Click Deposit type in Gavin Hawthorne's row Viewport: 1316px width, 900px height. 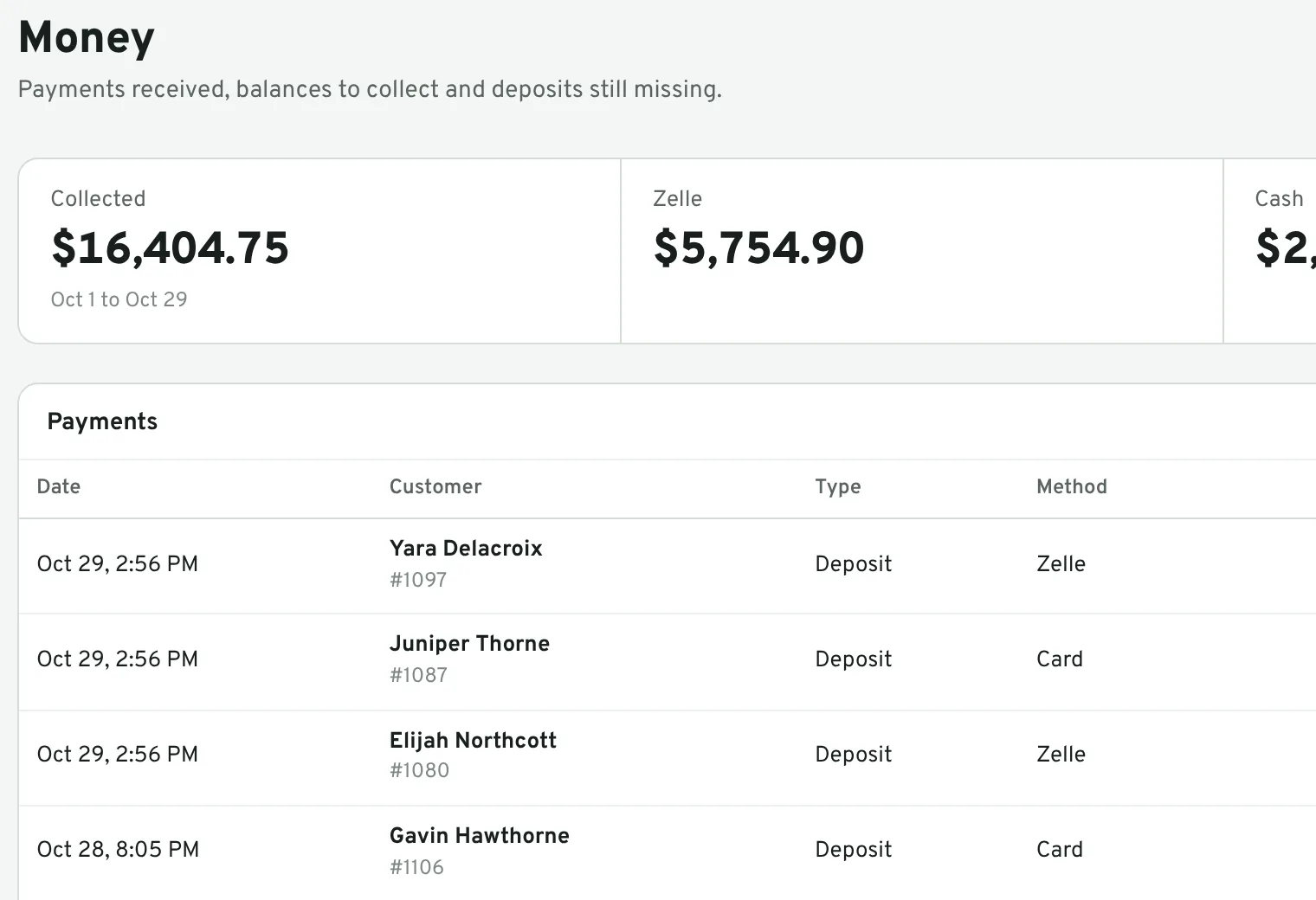[854, 850]
